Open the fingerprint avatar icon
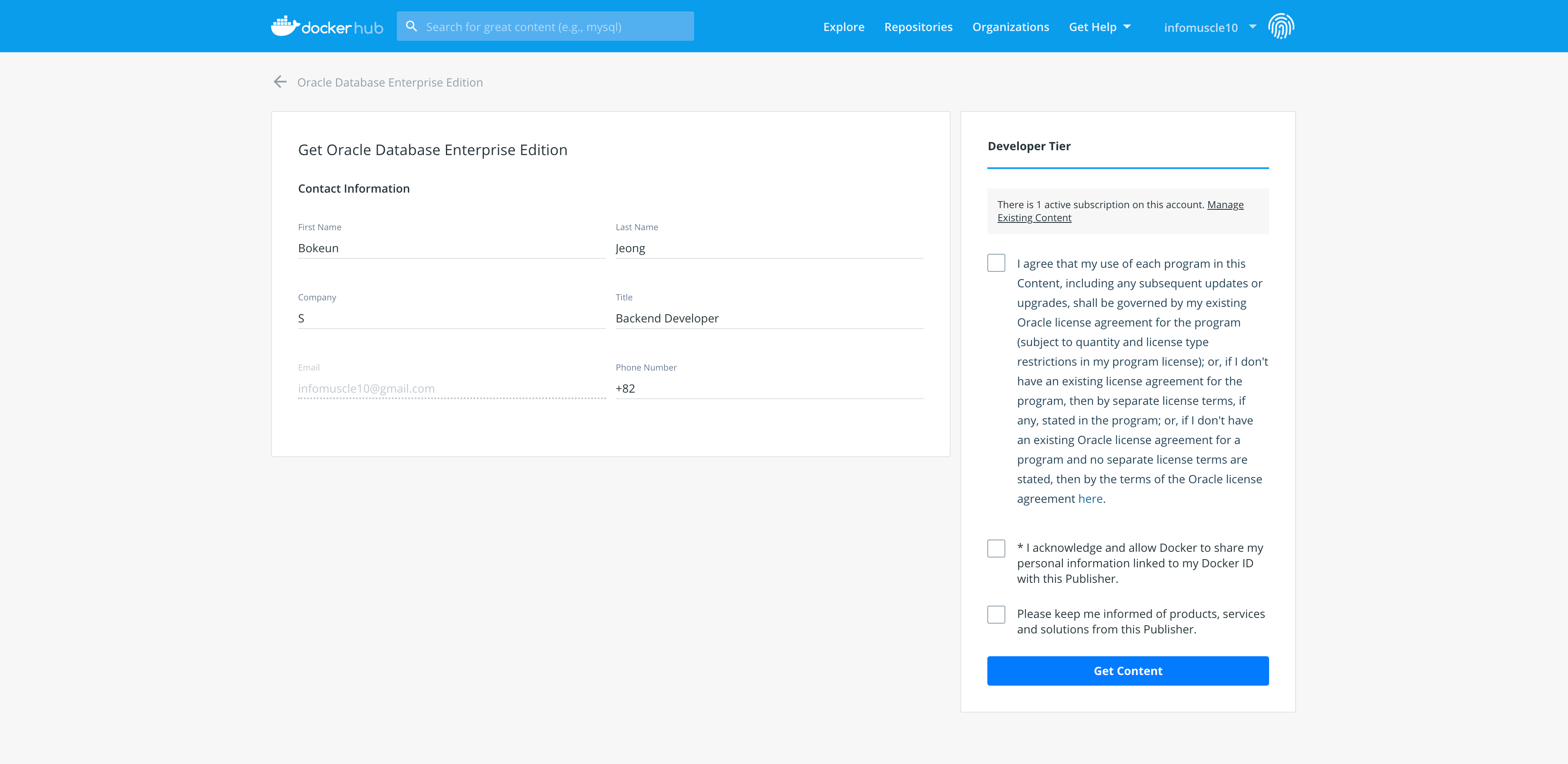Viewport: 1568px width, 764px height. [x=1281, y=26]
